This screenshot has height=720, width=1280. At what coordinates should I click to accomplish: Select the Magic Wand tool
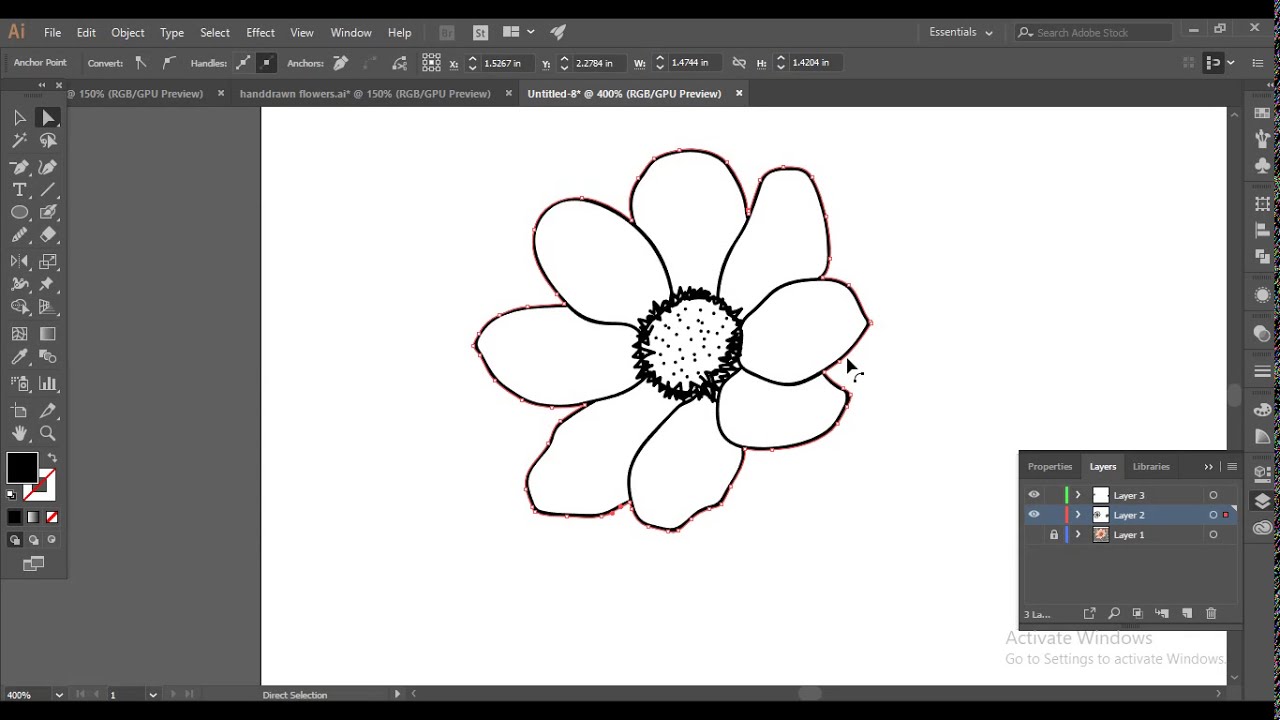(x=19, y=141)
